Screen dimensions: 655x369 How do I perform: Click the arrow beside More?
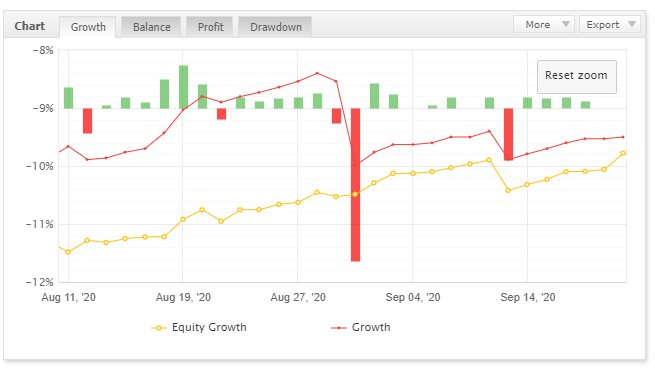coord(566,24)
